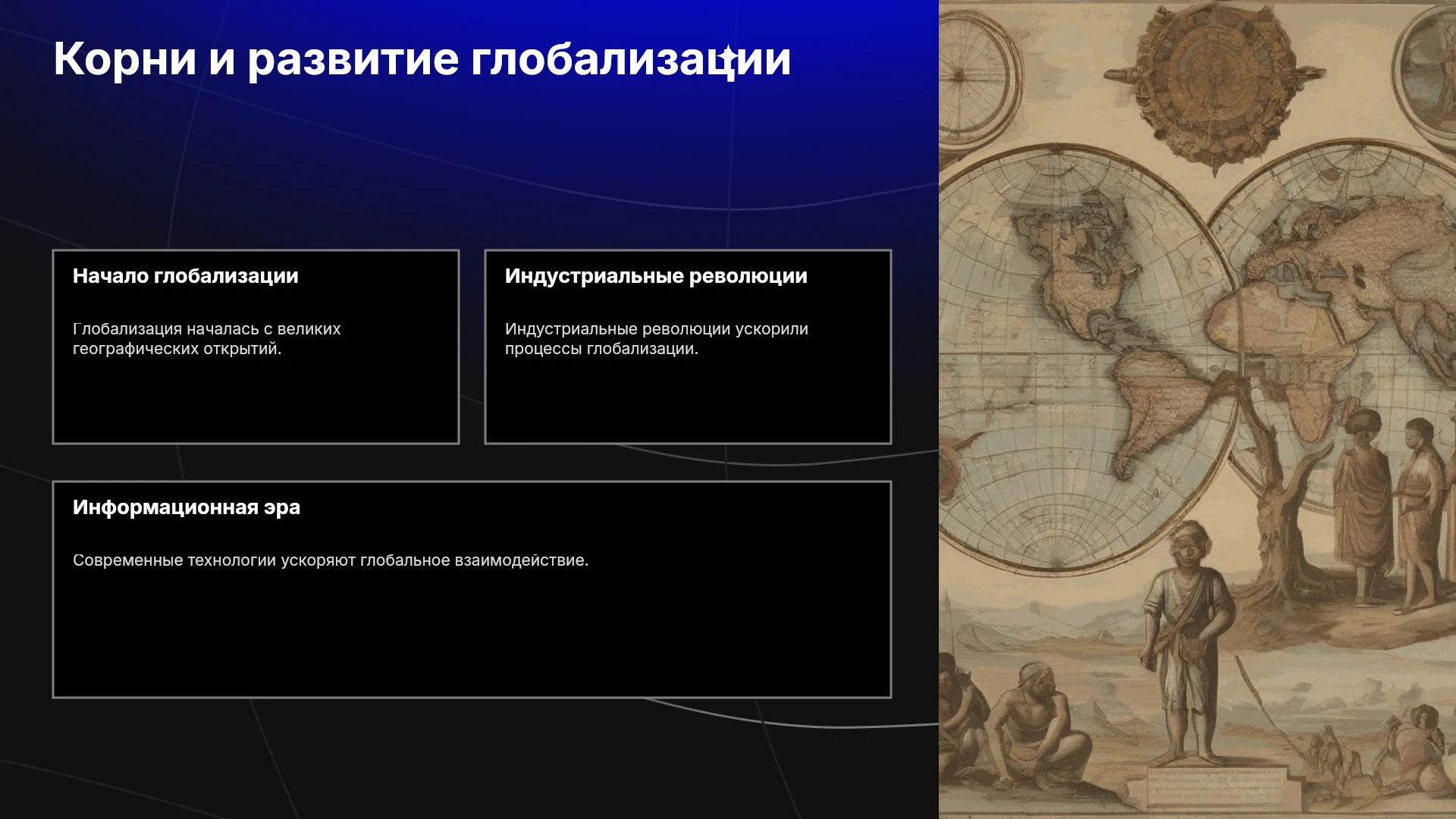Click the two robed figures beside the tree
This screenshot has width=1456, height=819.
point(1388,508)
